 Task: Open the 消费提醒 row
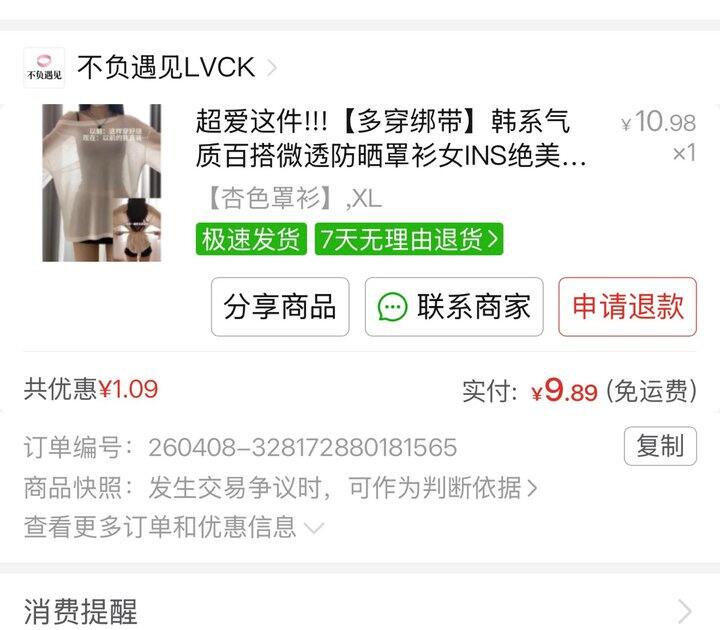(360, 611)
